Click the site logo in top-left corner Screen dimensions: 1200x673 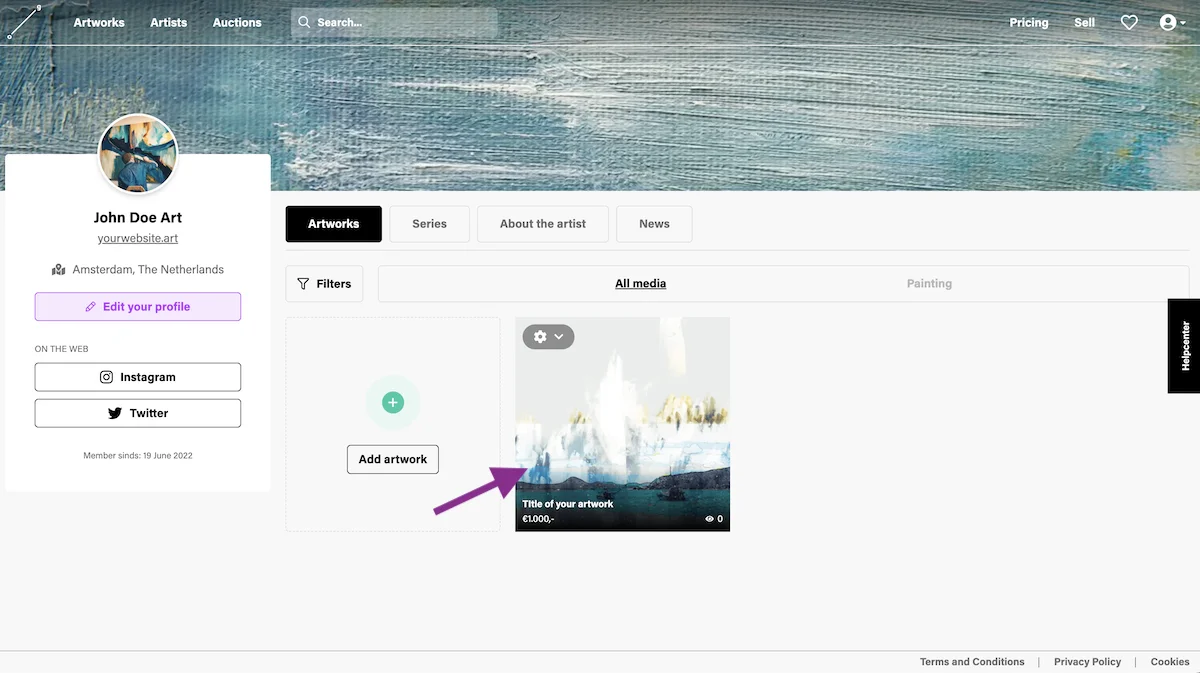(24, 22)
